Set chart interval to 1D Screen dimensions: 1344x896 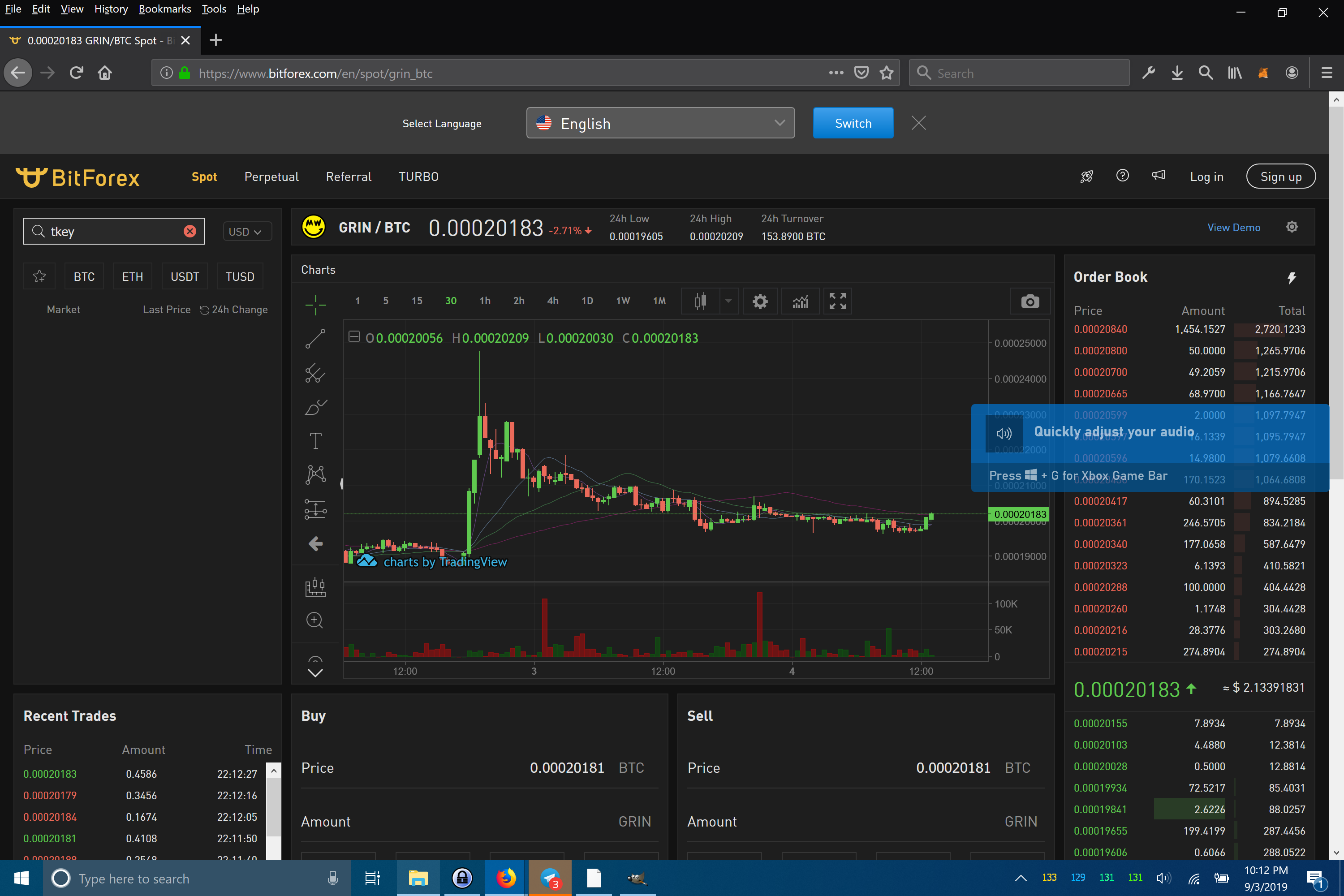pos(587,301)
